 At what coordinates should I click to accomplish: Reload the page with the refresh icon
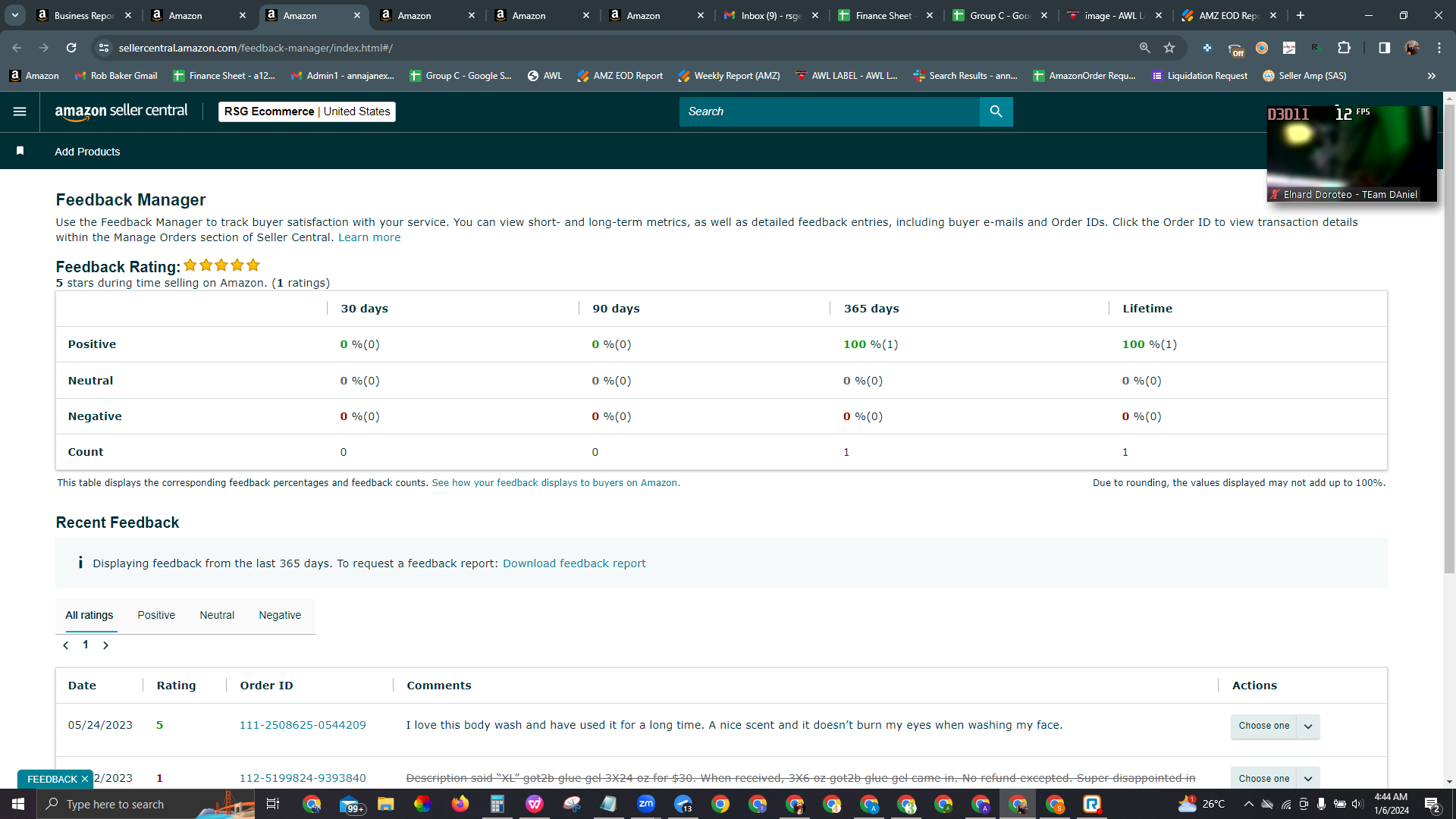coord(71,48)
